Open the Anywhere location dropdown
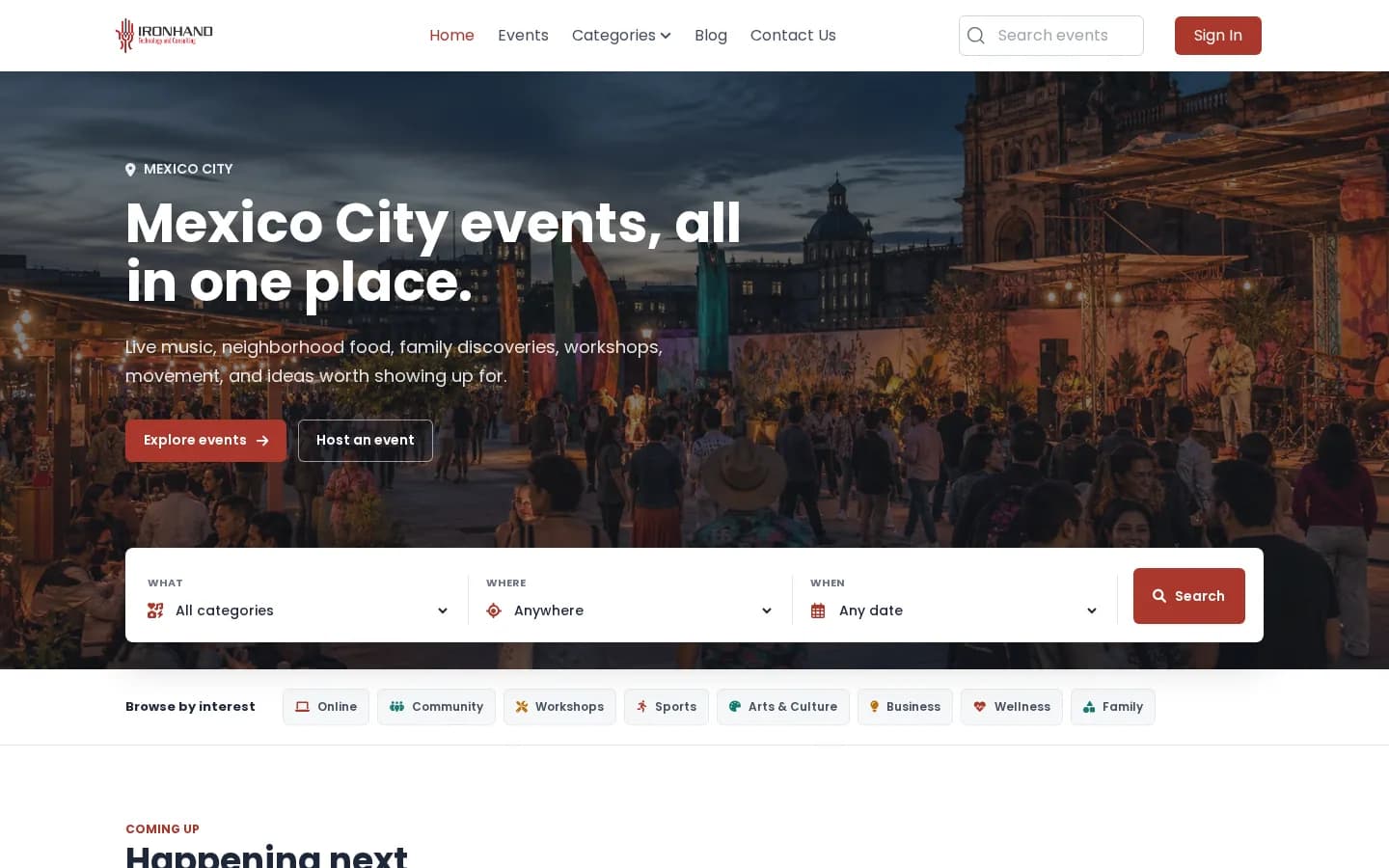This screenshot has height=868, width=1389. click(630, 610)
